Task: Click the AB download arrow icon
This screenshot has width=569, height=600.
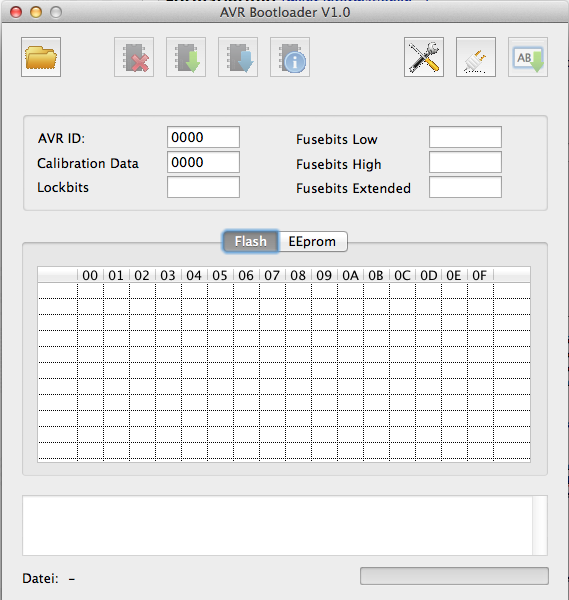Action: 528,57
